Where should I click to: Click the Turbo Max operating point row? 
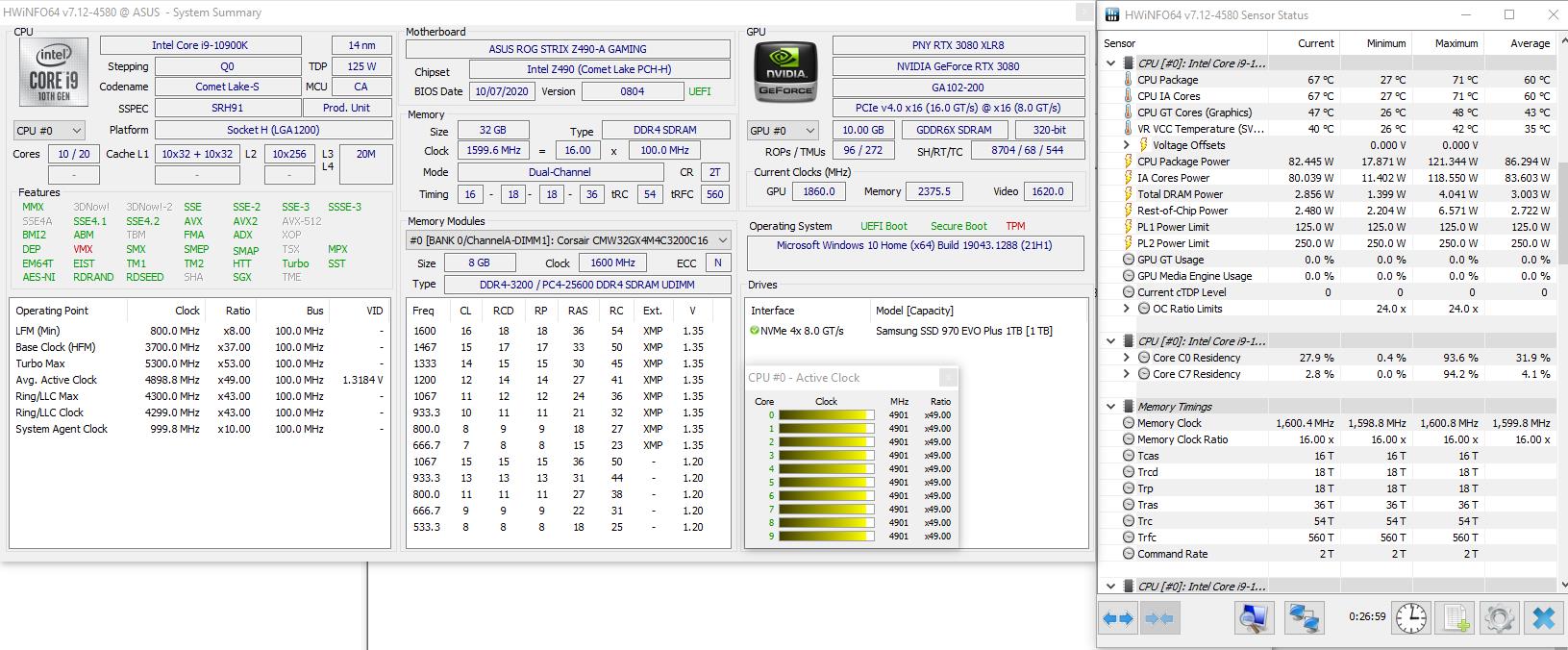[200, 363]
